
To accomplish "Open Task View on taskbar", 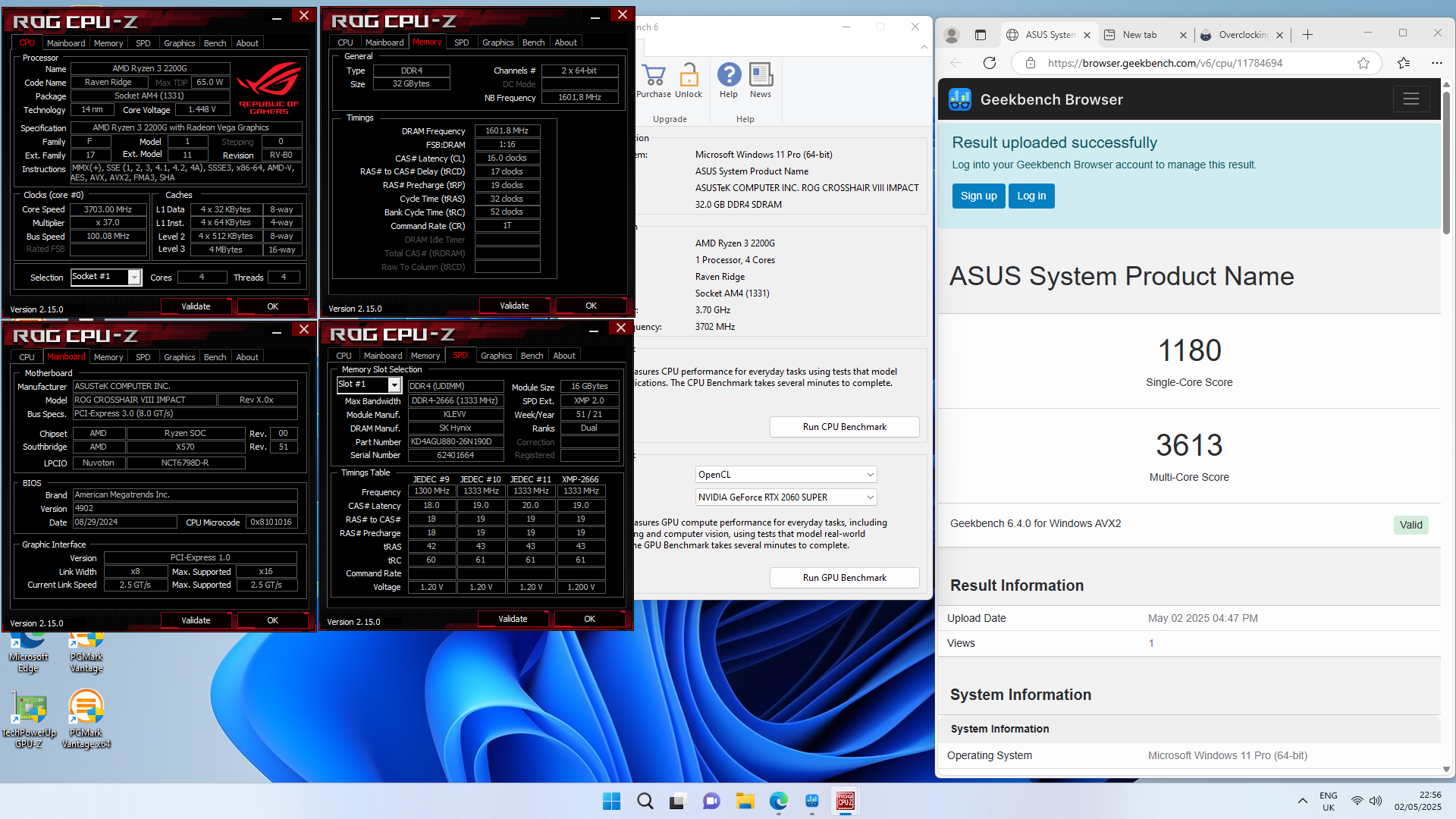I will point(678,801).
